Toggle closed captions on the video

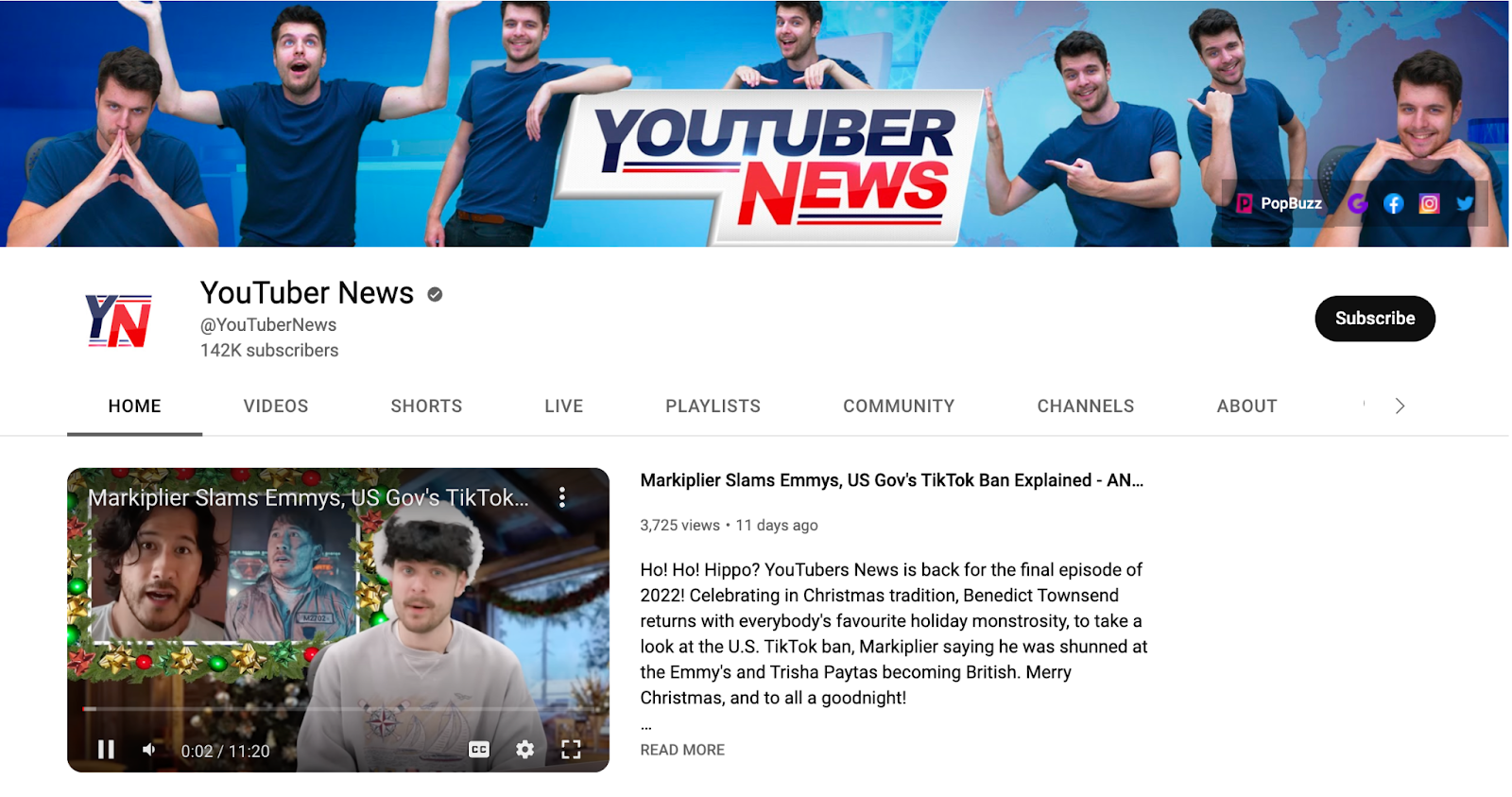pos(479,750)
